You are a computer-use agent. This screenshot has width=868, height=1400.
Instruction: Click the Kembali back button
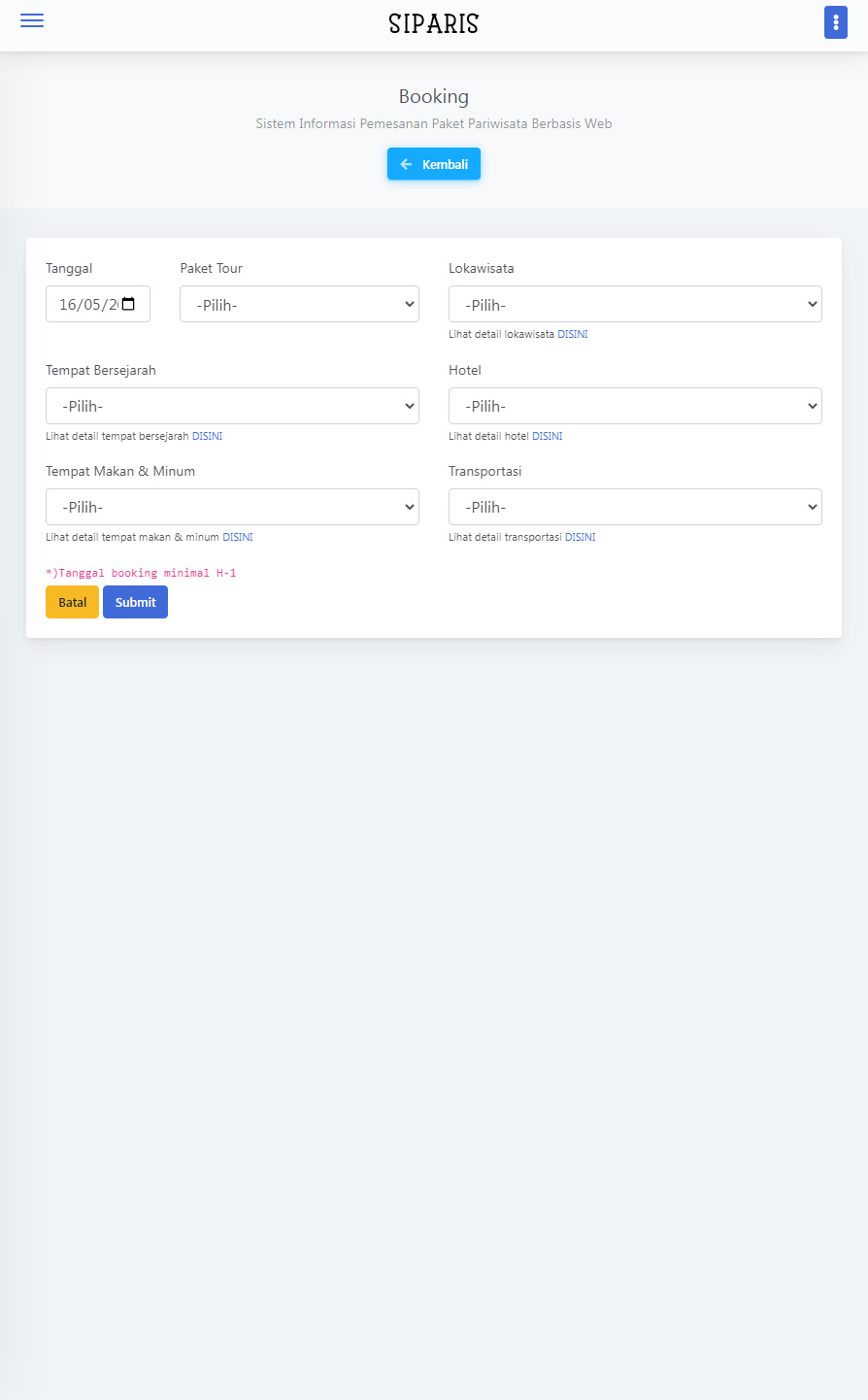[x=433, y=164]
